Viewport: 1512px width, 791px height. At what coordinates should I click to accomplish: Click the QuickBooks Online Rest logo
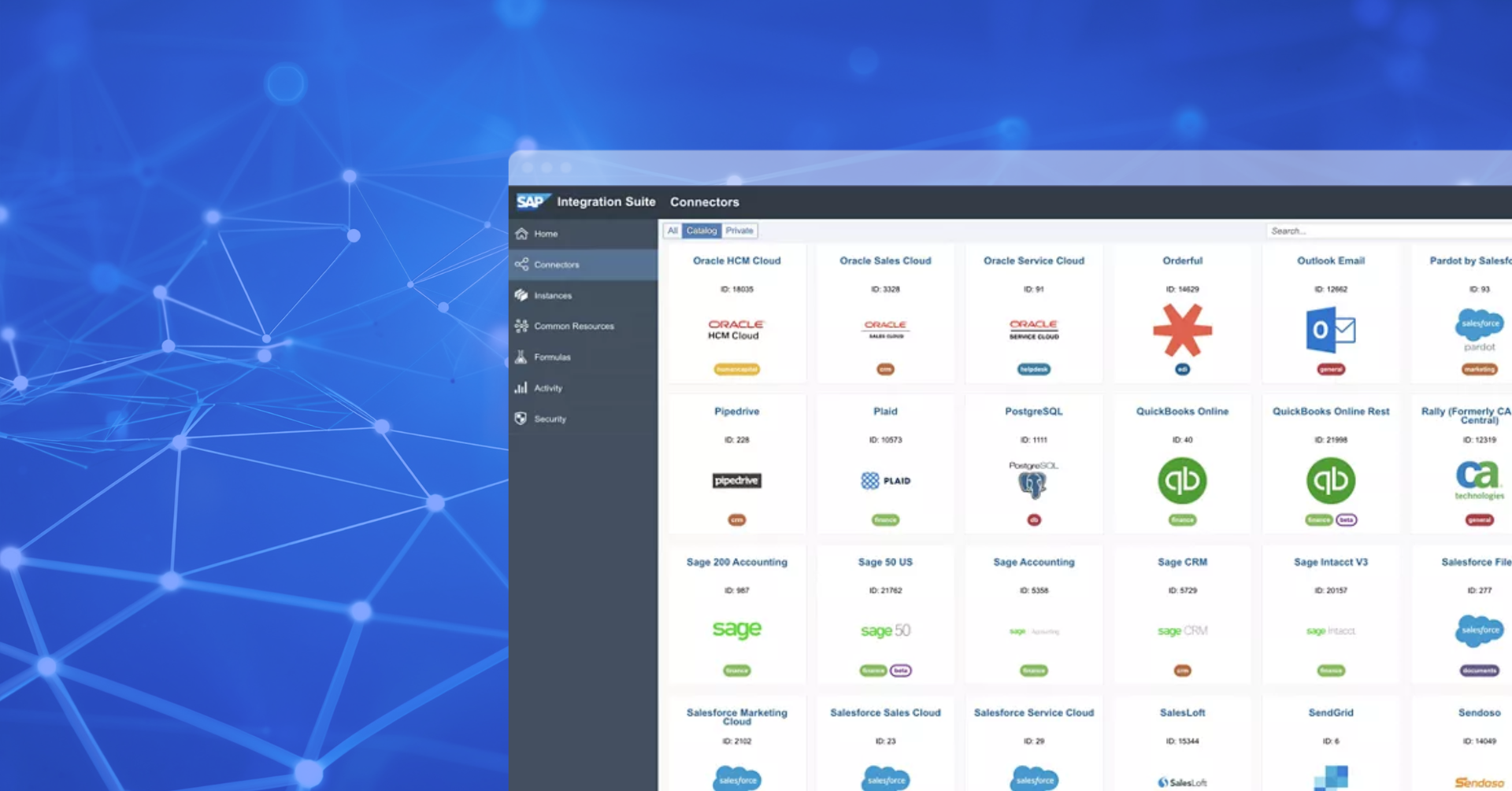[1331, 480]
